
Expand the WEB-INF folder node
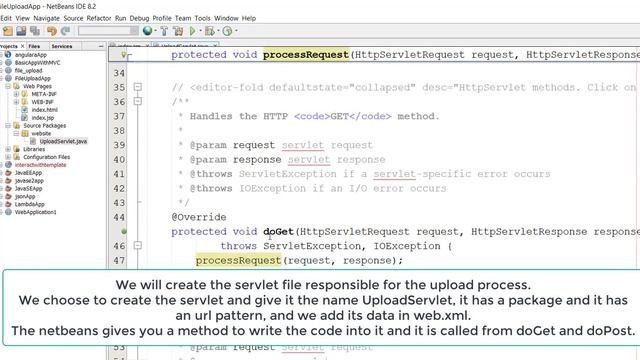tap(16, 102)
